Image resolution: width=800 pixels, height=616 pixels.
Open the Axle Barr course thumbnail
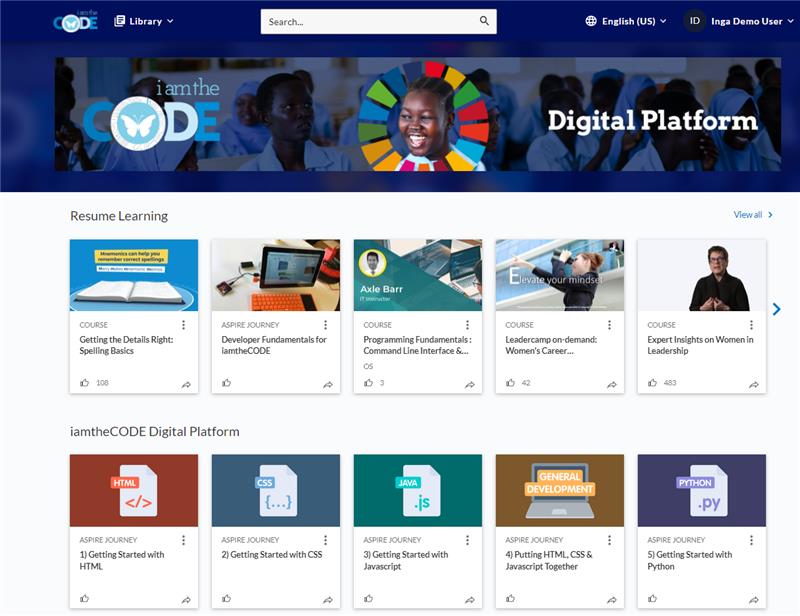418,275
